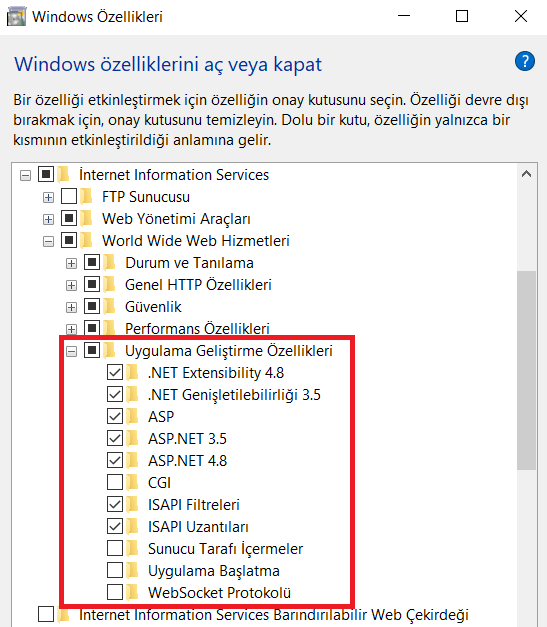Click the folder icon beside Genel HTTP Özellikleri
Screen dimensions: 547x627
point(109,285)
